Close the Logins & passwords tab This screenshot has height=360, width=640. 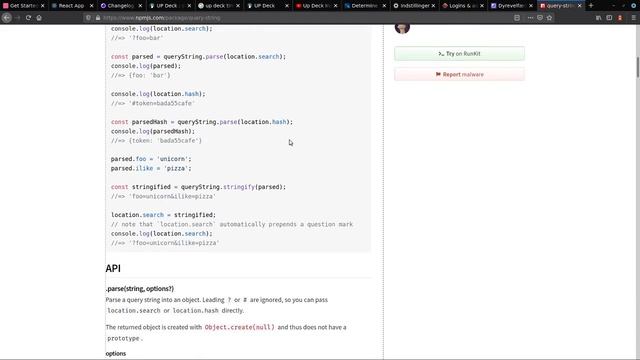coord(482,6)
